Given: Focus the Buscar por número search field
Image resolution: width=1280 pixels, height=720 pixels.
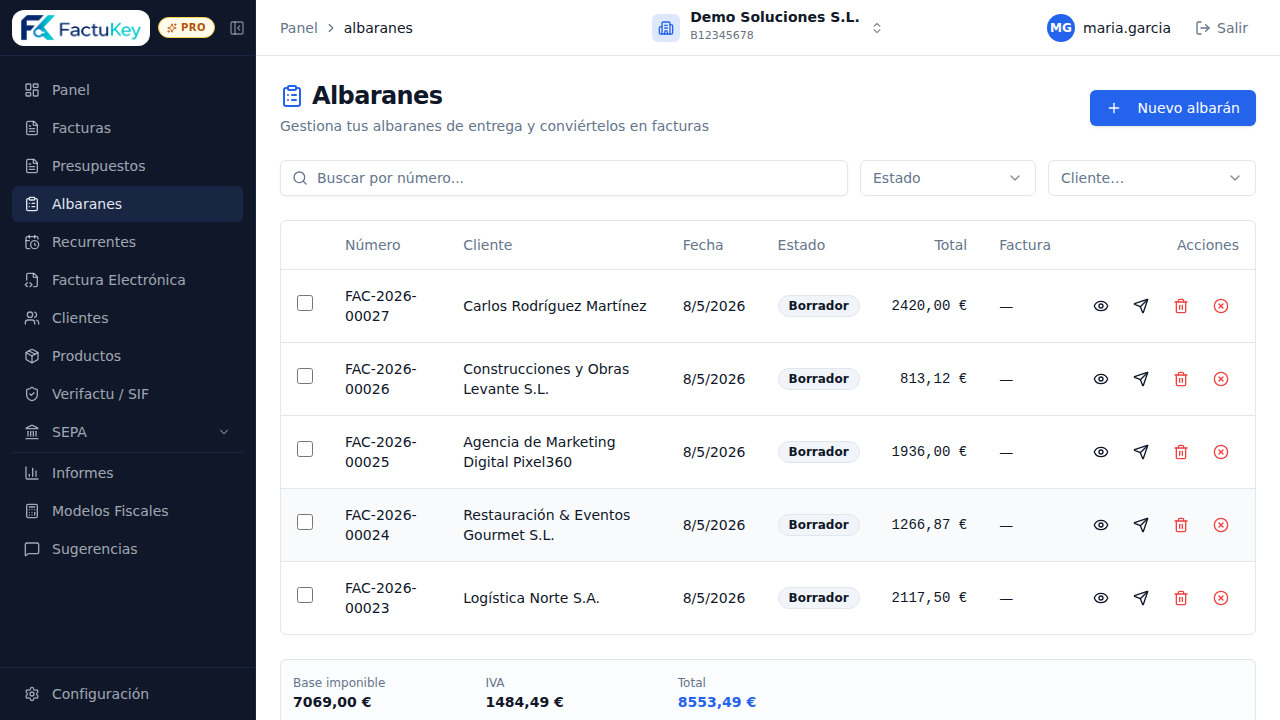Looking at the screenshot, I should pyautogui.click(x=564, y=178).
